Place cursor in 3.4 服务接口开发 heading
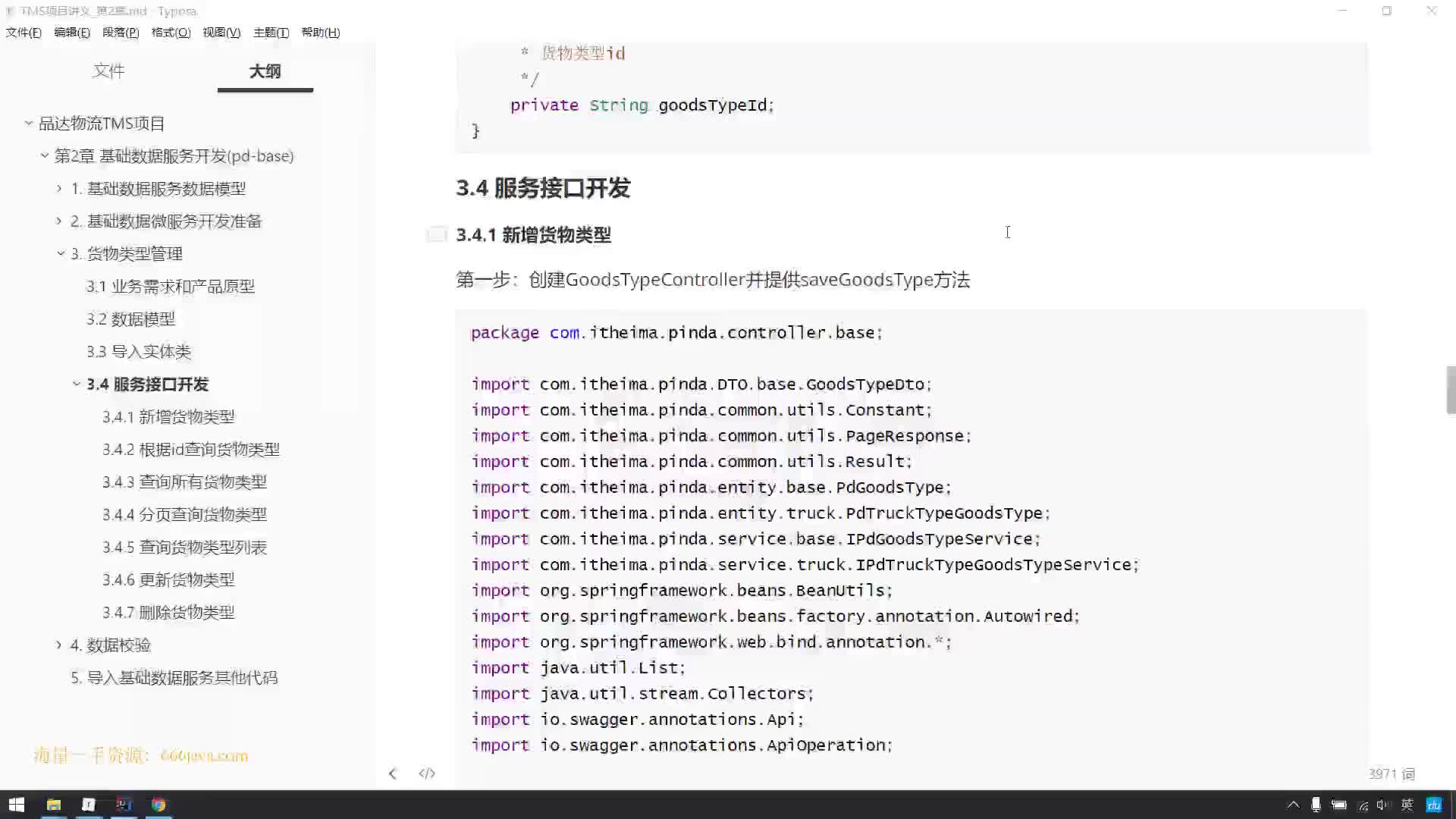 pyautogui.click(x=543, y=188)
